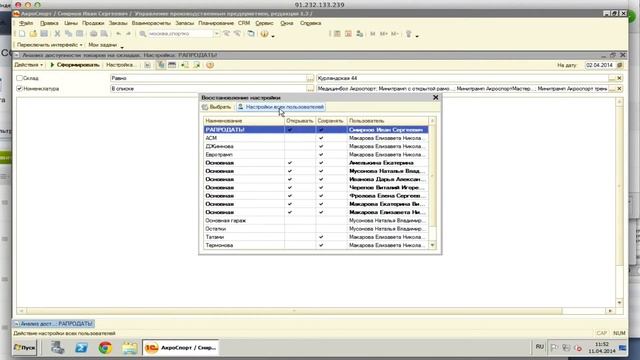Expand toolbar options arrow after help icon
The image size is (640, 360).
tap(273, 36)
